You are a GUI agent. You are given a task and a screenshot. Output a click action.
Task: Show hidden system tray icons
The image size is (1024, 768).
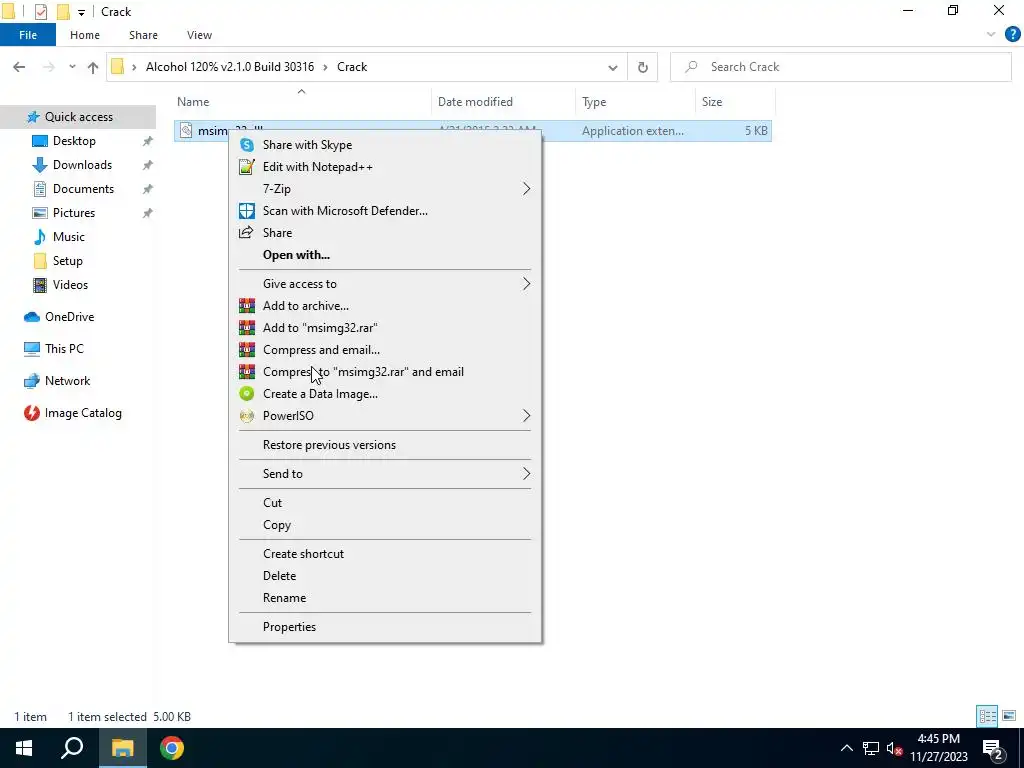point(846,748)
